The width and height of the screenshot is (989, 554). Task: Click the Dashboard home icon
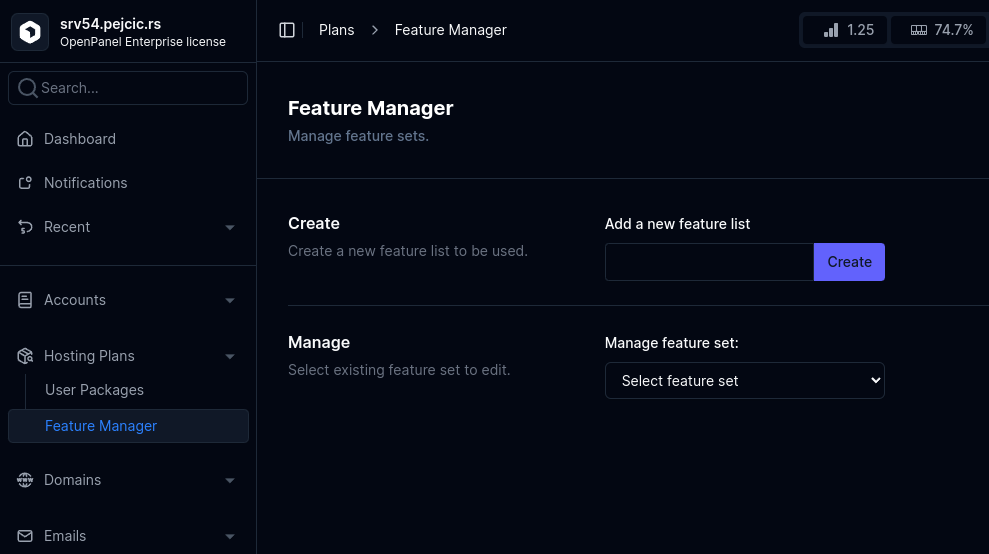25,139
